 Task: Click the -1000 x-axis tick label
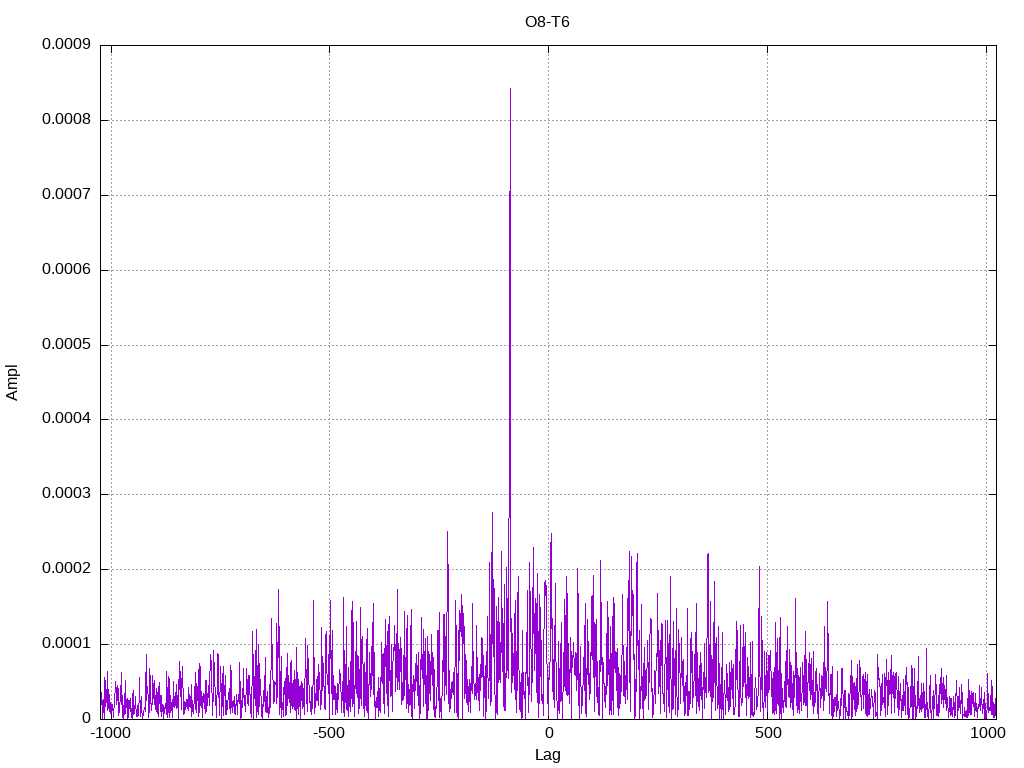(110, 733)
